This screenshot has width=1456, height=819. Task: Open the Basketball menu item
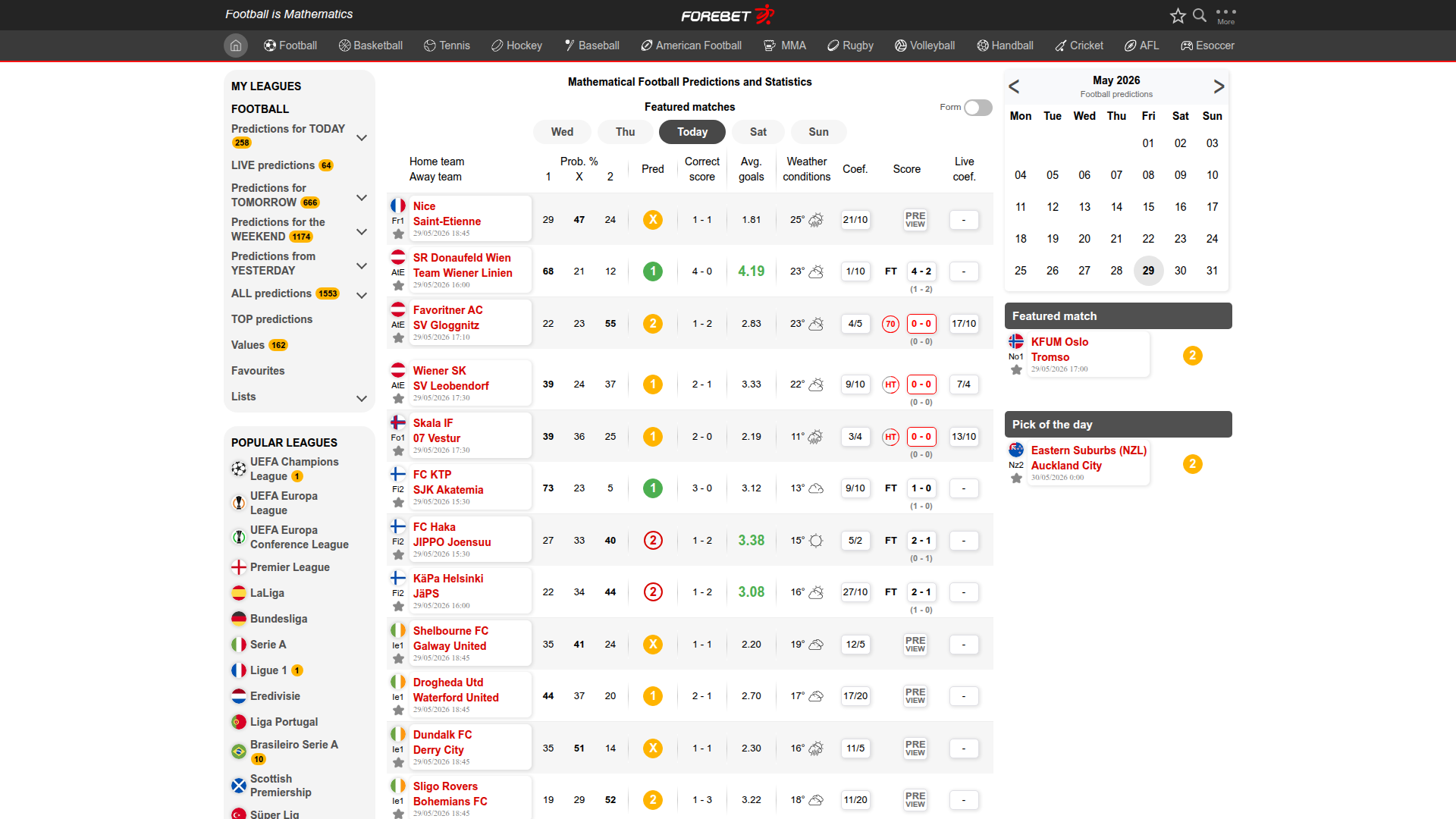click(x=371, y=45)
